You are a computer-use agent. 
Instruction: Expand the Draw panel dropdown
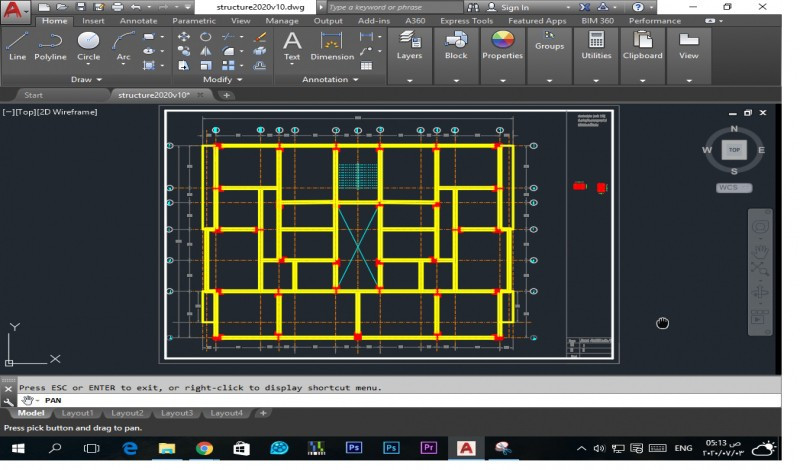tap(86, 80)
